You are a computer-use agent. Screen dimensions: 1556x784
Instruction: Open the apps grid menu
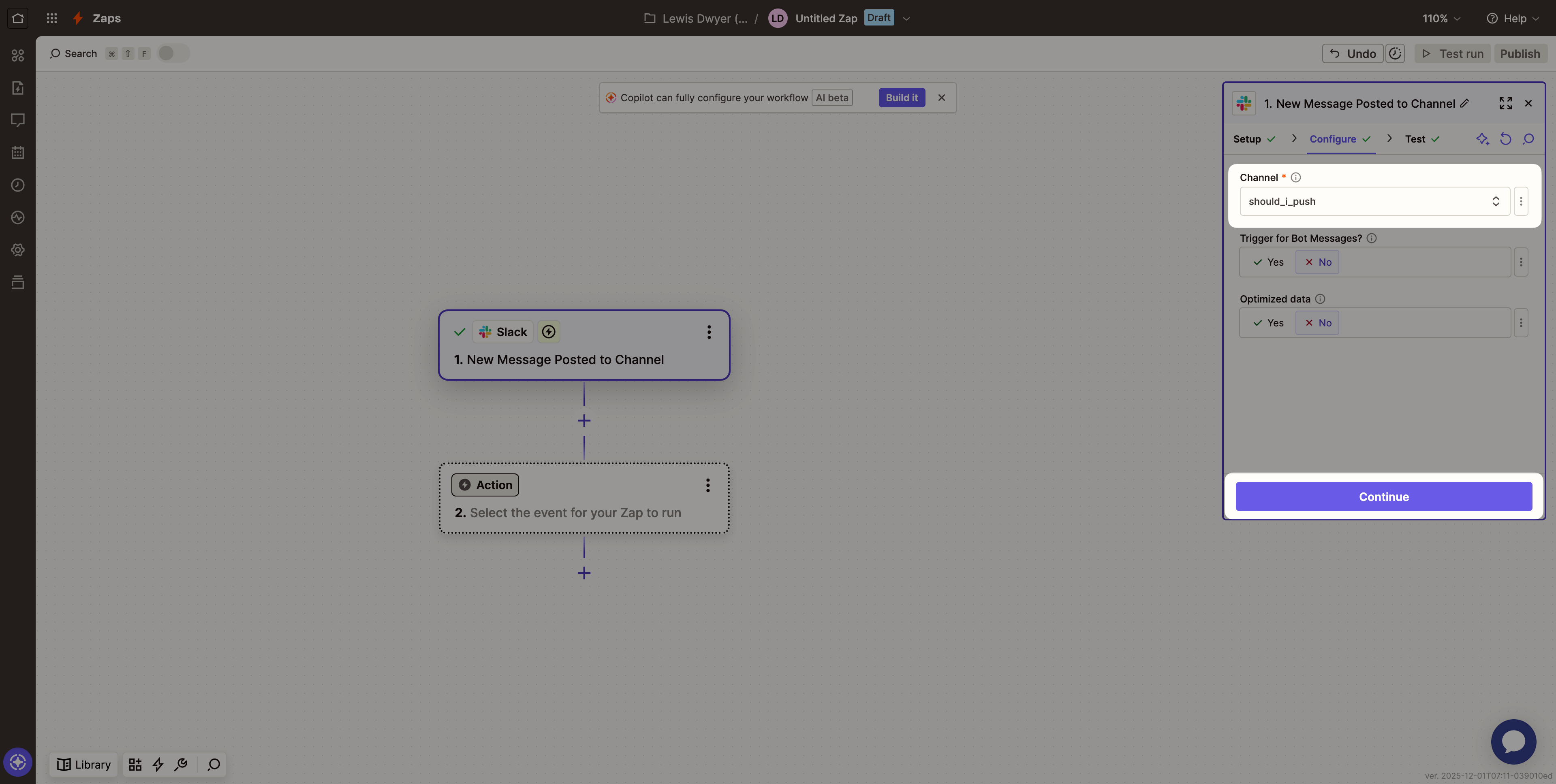52,18
